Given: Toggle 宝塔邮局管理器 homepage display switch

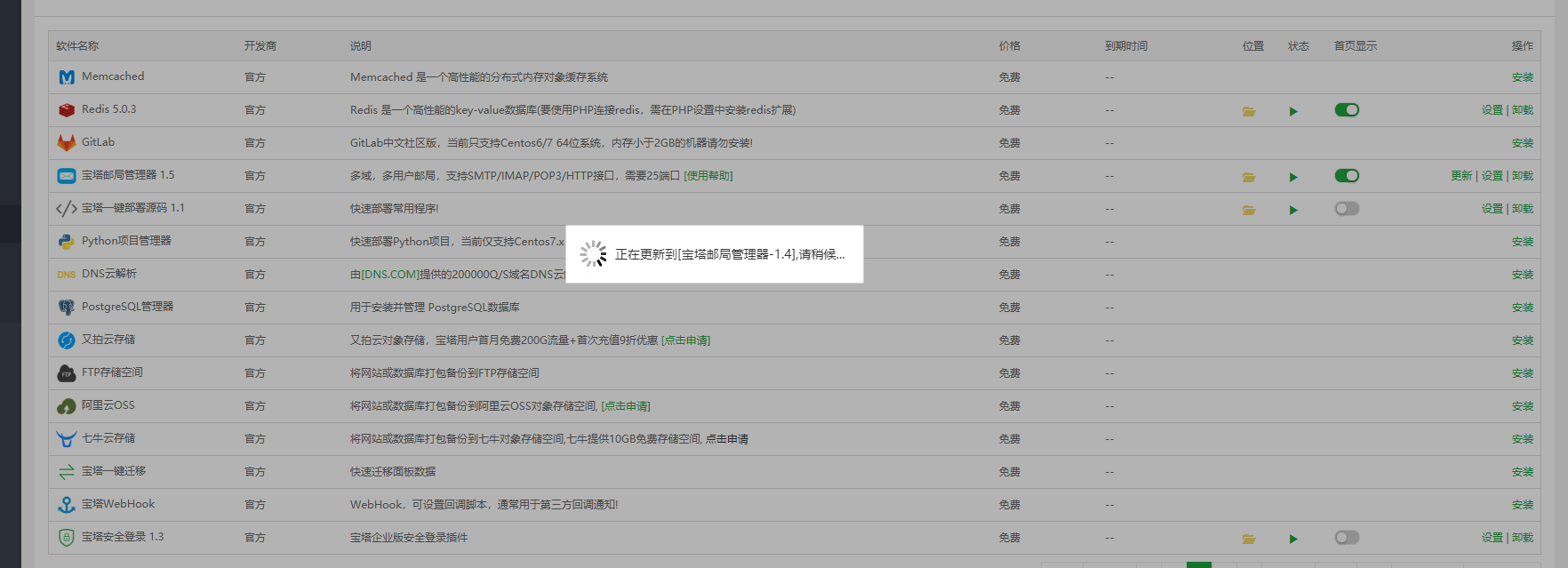Looking at the screenshot, I should [x=1347, y=176].
